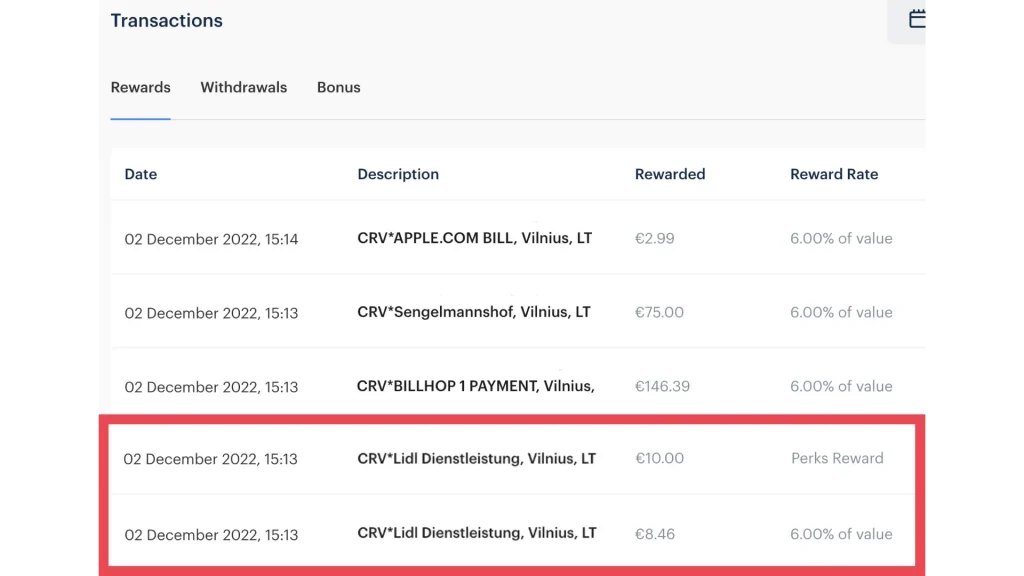This screenshot has height=576, width=1024.
Task: Select the €2.99 rewarded amount
Action: [x=654, y=239]
